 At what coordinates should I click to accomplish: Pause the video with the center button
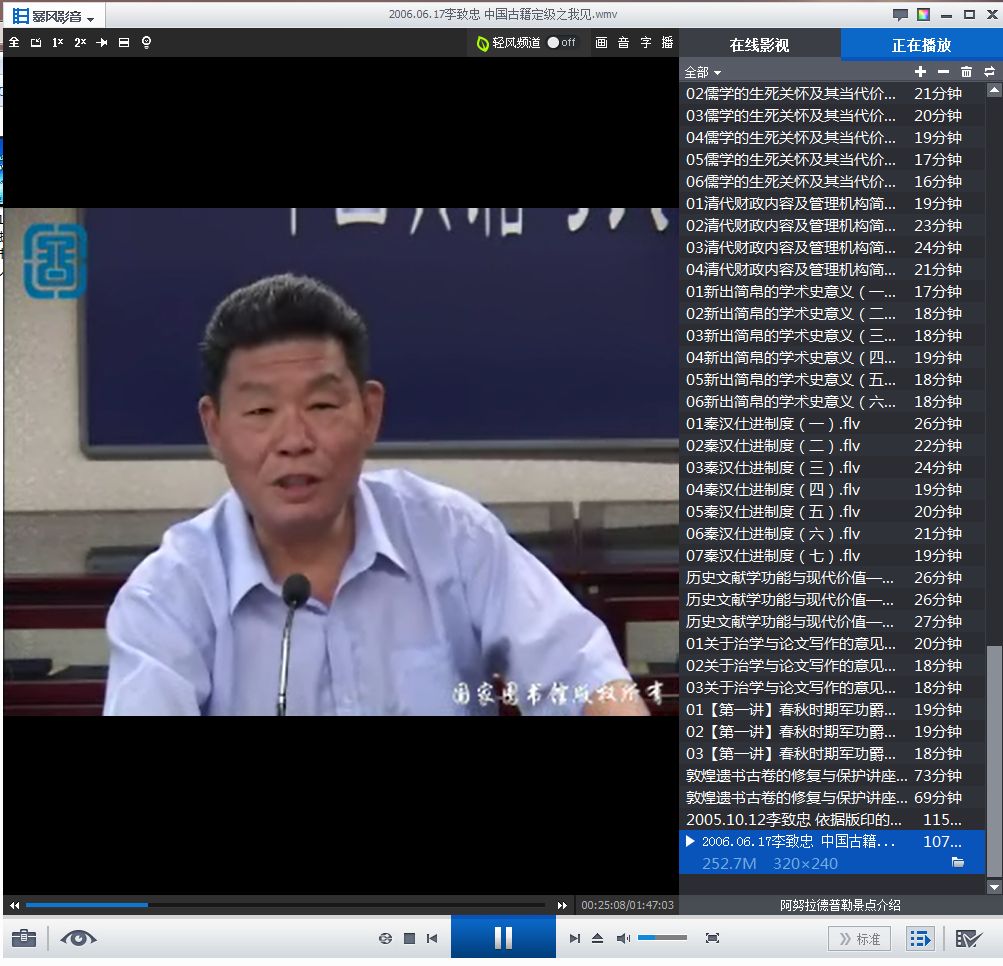coord(503,937)
